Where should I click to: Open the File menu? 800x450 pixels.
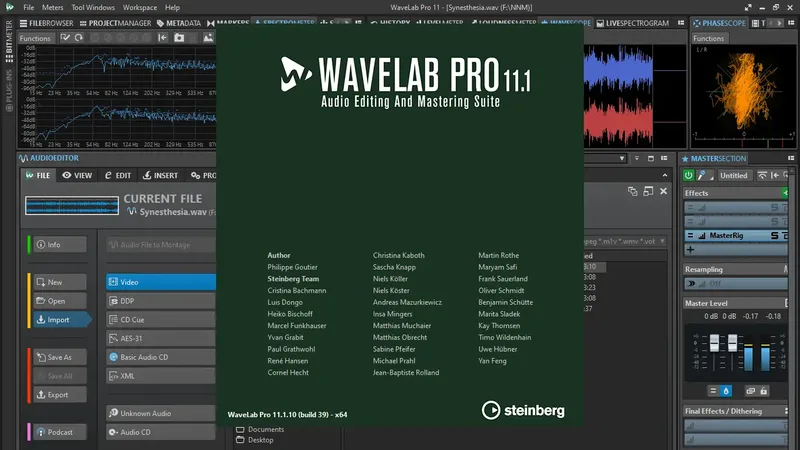[29, 8]
